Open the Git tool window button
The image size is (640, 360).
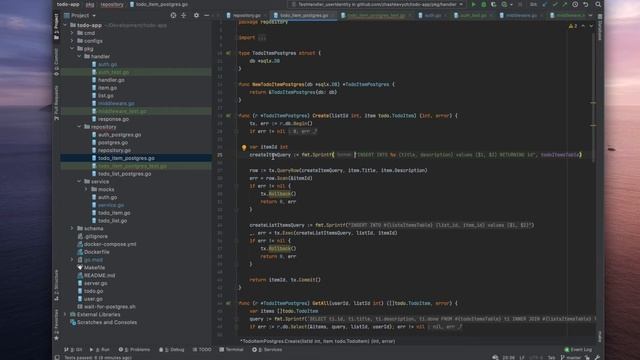pyautogui.click(x=73, y=350)
